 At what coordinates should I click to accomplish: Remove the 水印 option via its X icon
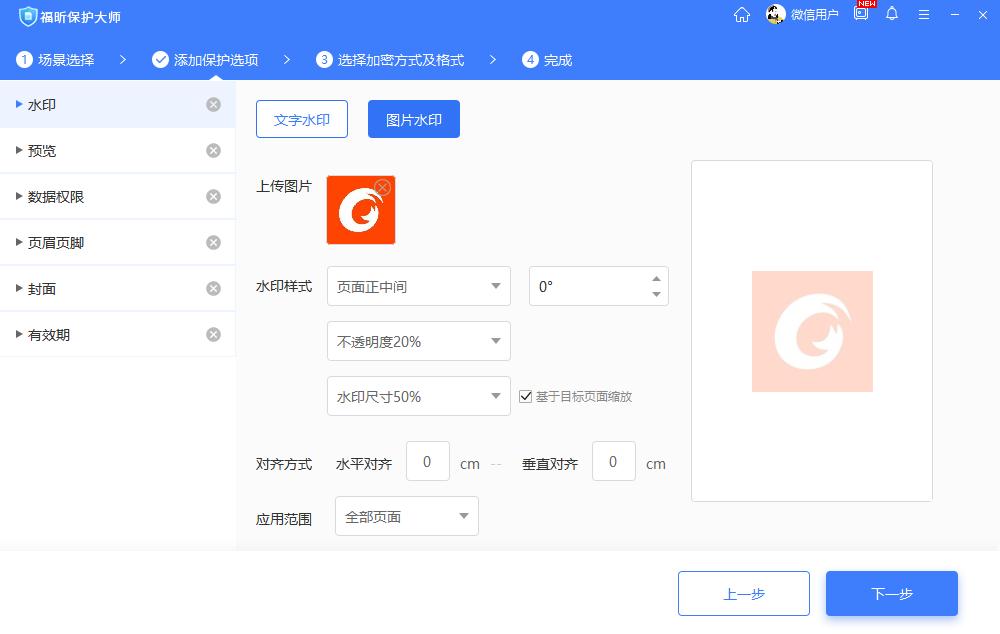point(213,104)
